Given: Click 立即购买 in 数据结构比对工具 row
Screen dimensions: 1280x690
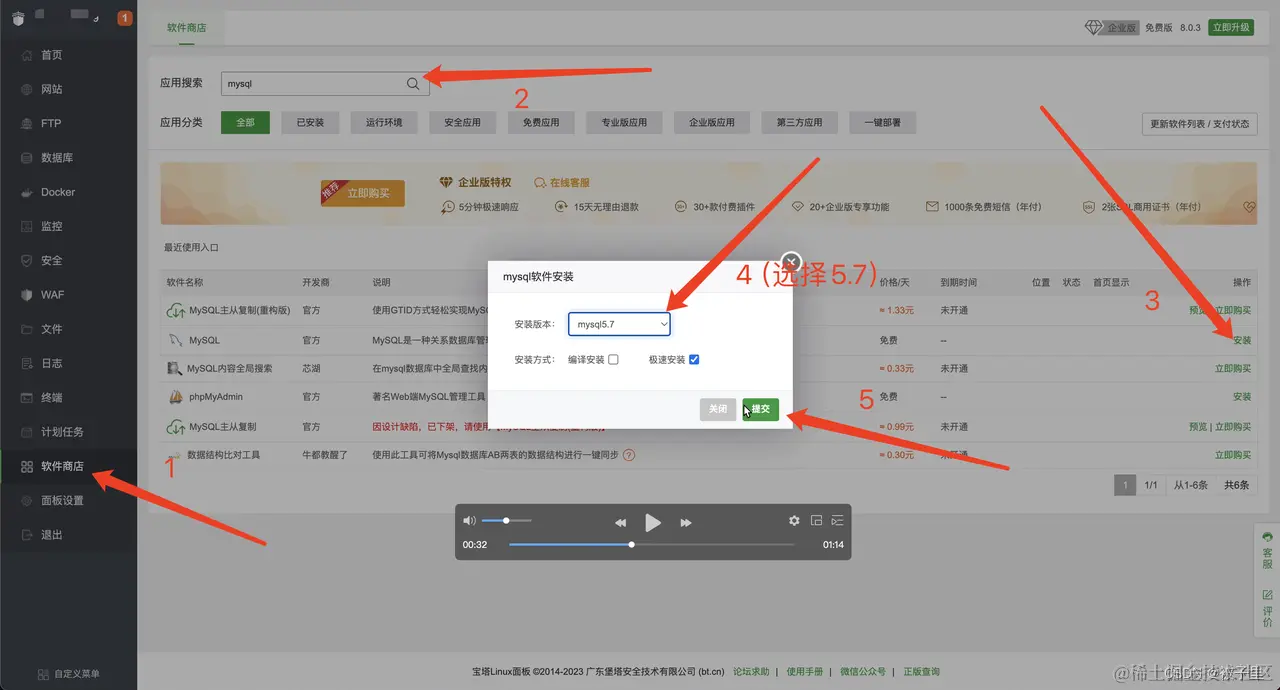Looking at the screenshot, I should 1233,455.
